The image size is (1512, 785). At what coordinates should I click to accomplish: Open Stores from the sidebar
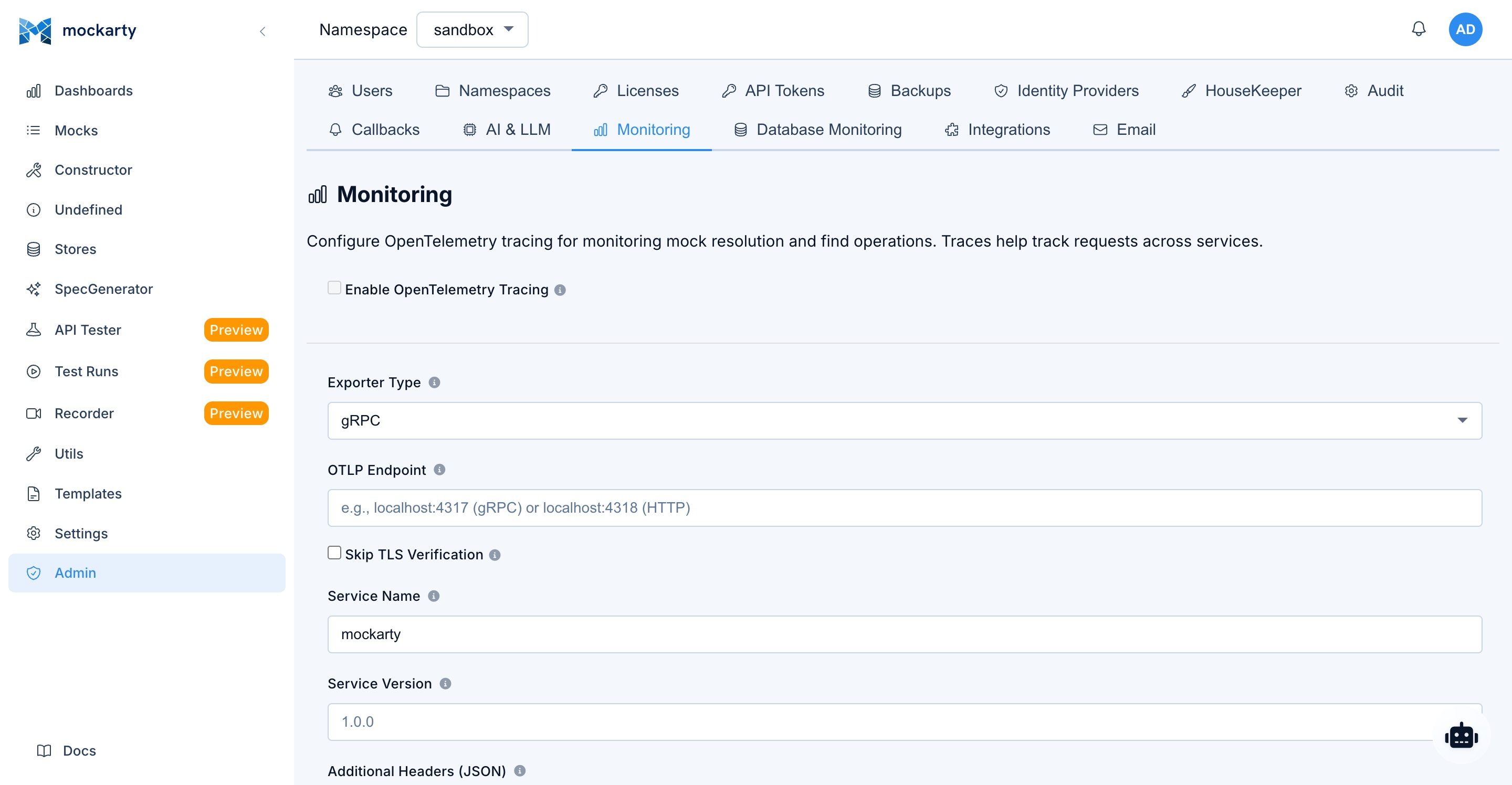point(147,249)
